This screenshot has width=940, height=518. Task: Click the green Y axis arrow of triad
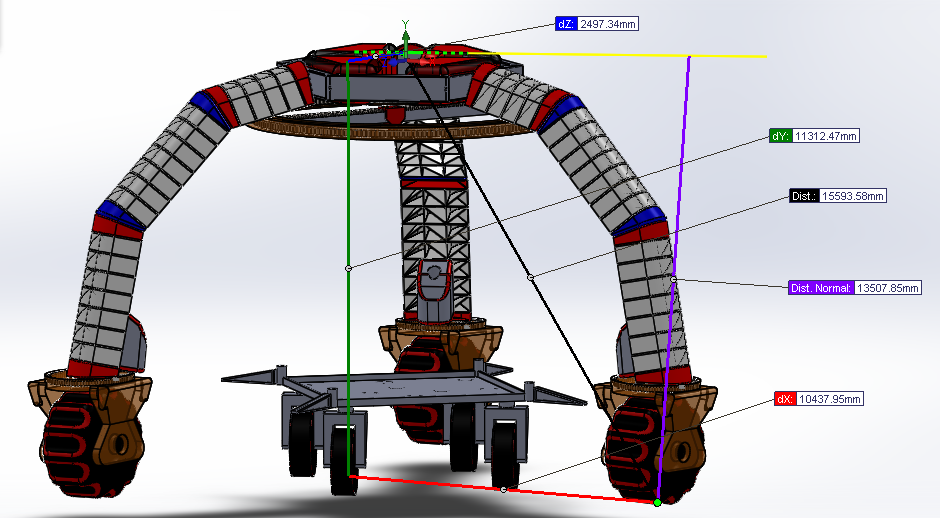[x=406, y=37]
